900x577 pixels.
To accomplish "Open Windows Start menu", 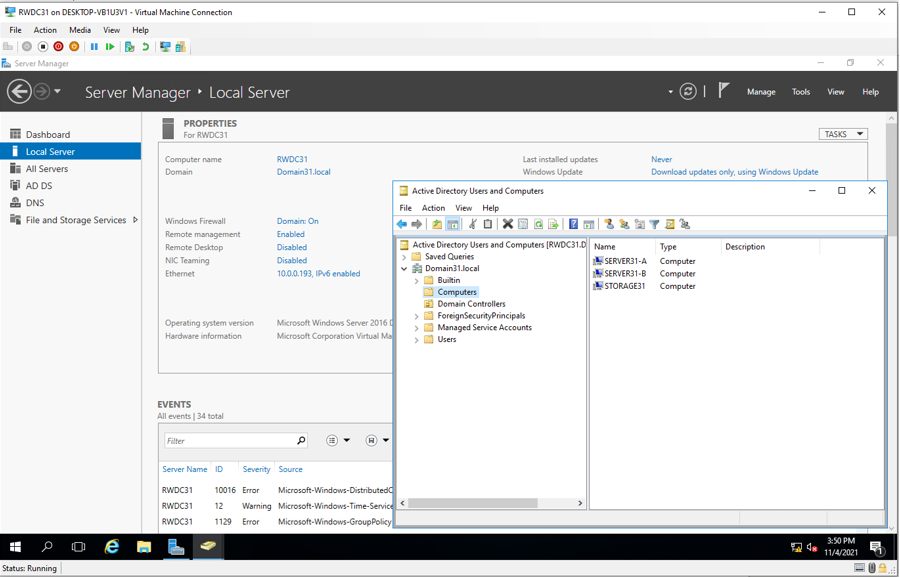I will [x=15, y=547].
